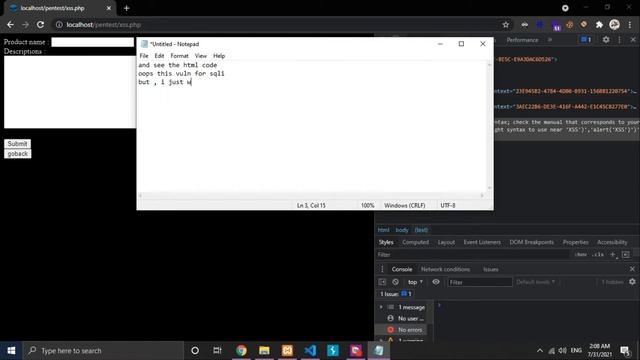
Task: Click the taskbar search box
Action: click(103, 351)
